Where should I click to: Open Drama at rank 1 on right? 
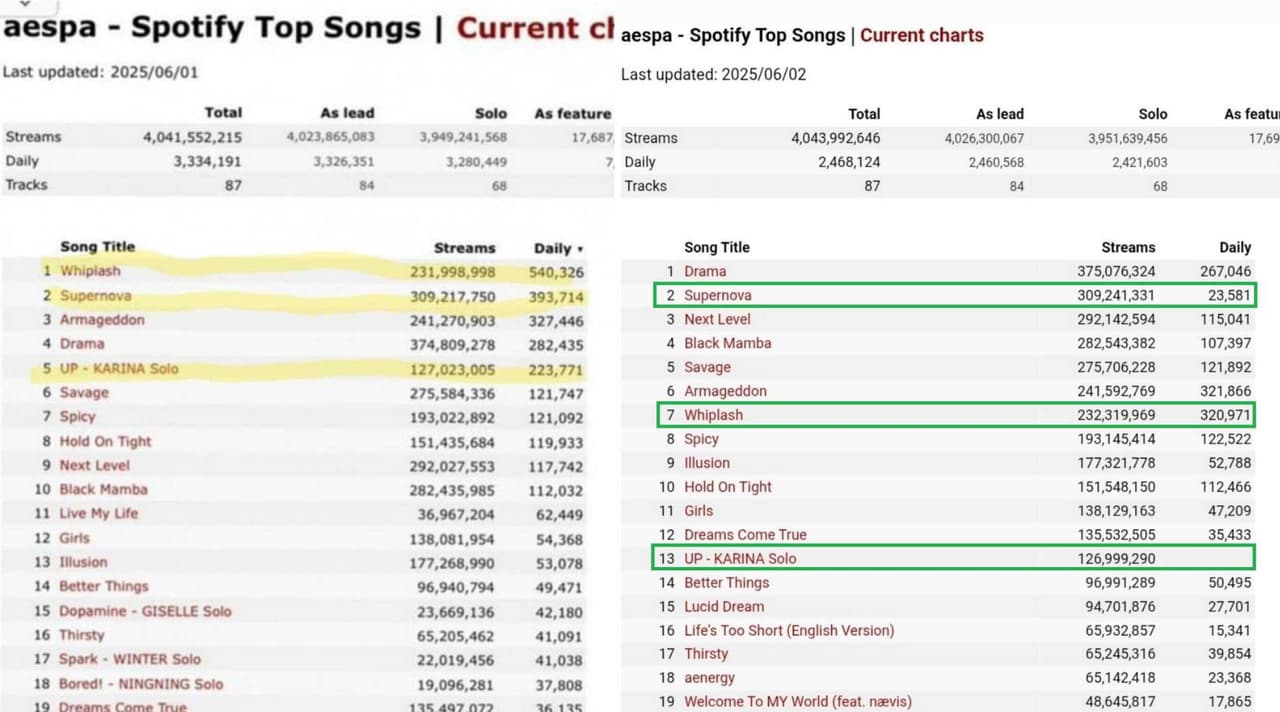(x=705, y=271)
